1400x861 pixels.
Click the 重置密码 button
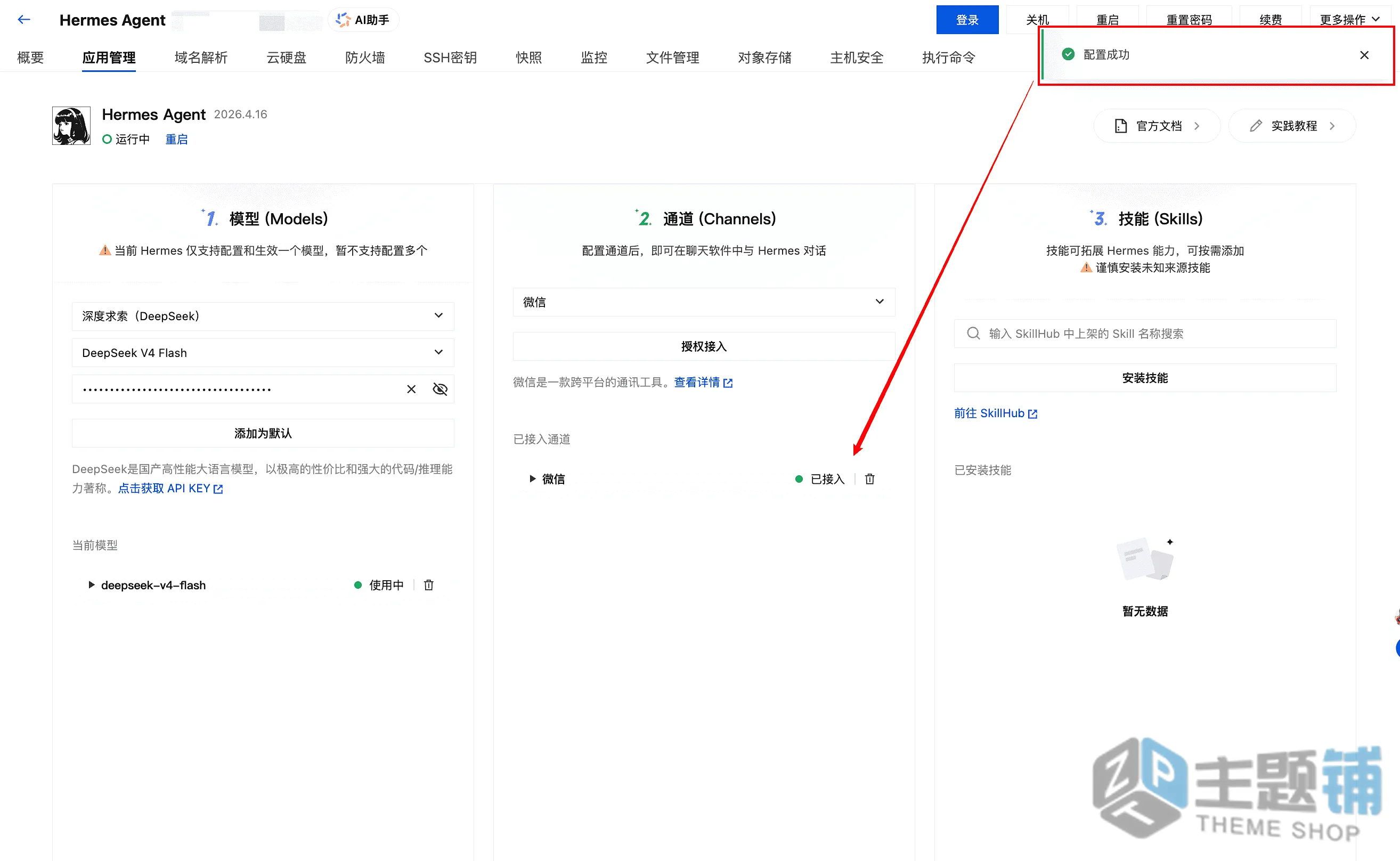click(x=1190, y=20)
